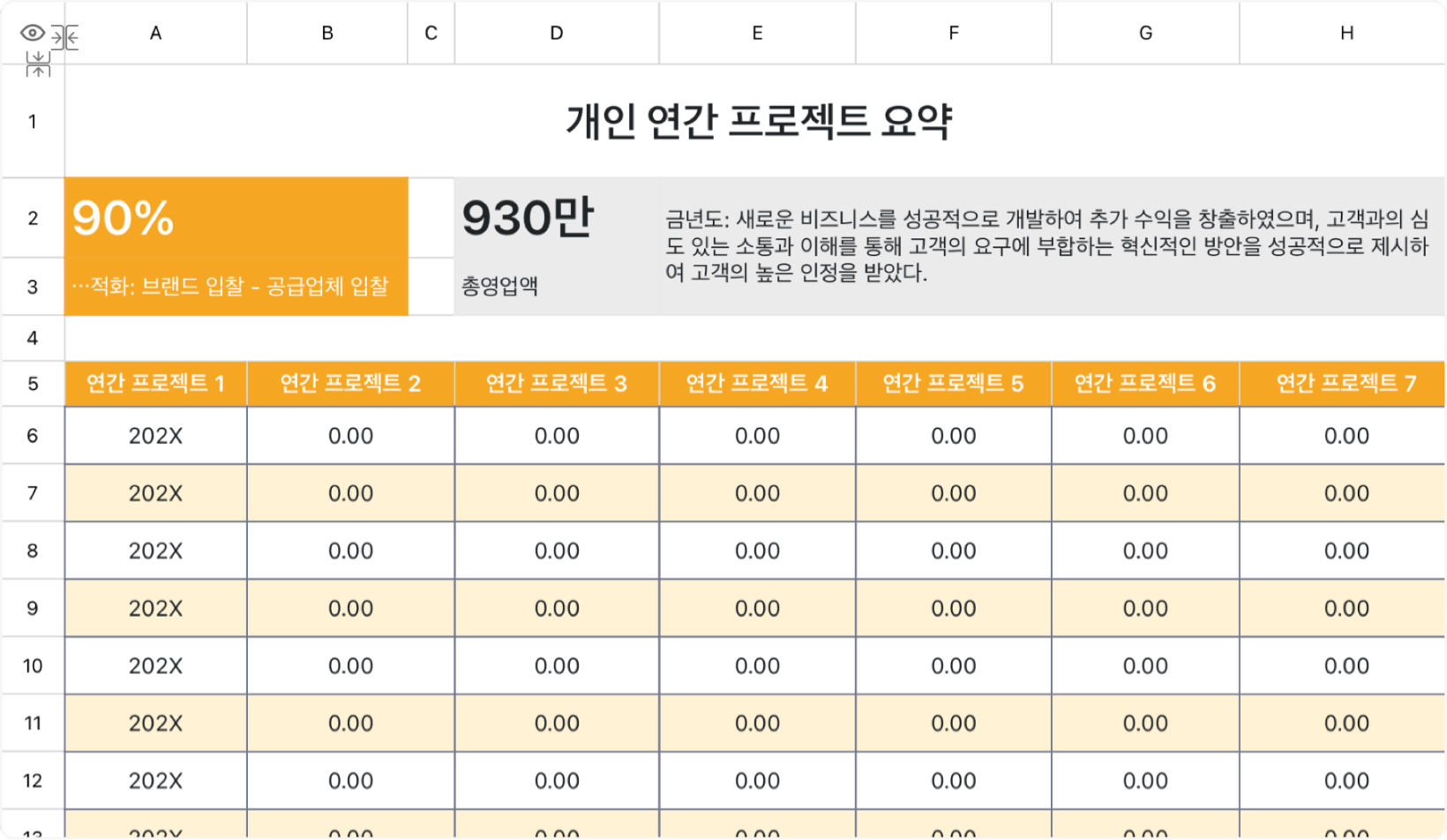Viewport: 1447px width, 840px height.
Task: Click the orange 90% cell
Action: tap(236, 218)
